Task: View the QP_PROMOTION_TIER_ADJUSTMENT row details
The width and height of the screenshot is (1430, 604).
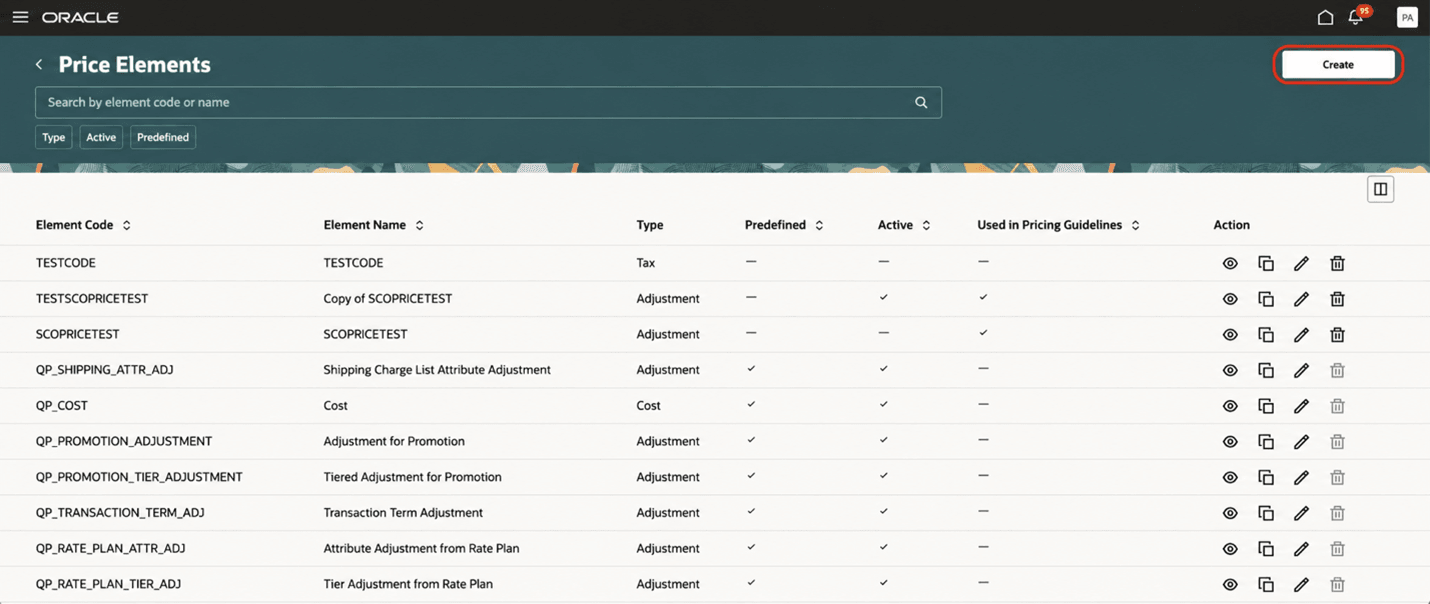Action: [1230, 477]
